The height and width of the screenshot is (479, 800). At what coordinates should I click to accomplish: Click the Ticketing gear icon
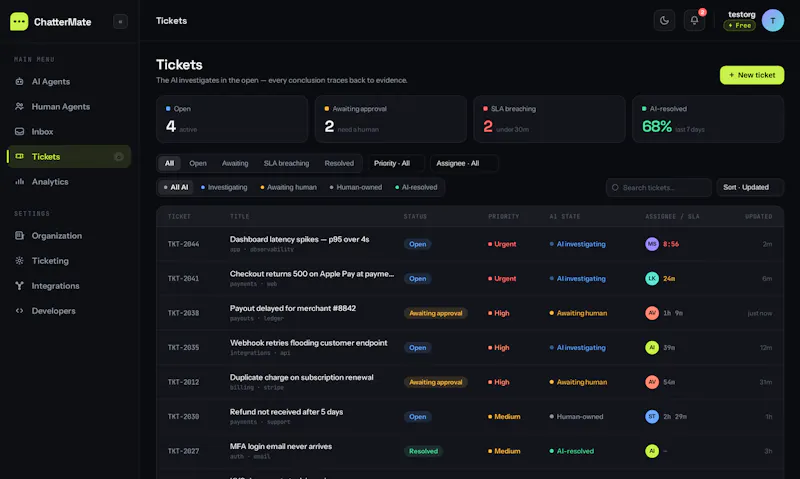tap(19, 261)
